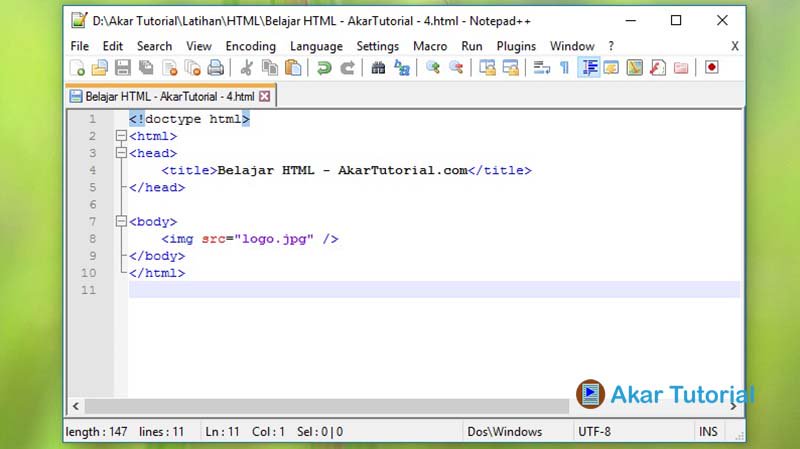800x449 pixels.
Task: Click the Print icon
Action: (216, 68)
